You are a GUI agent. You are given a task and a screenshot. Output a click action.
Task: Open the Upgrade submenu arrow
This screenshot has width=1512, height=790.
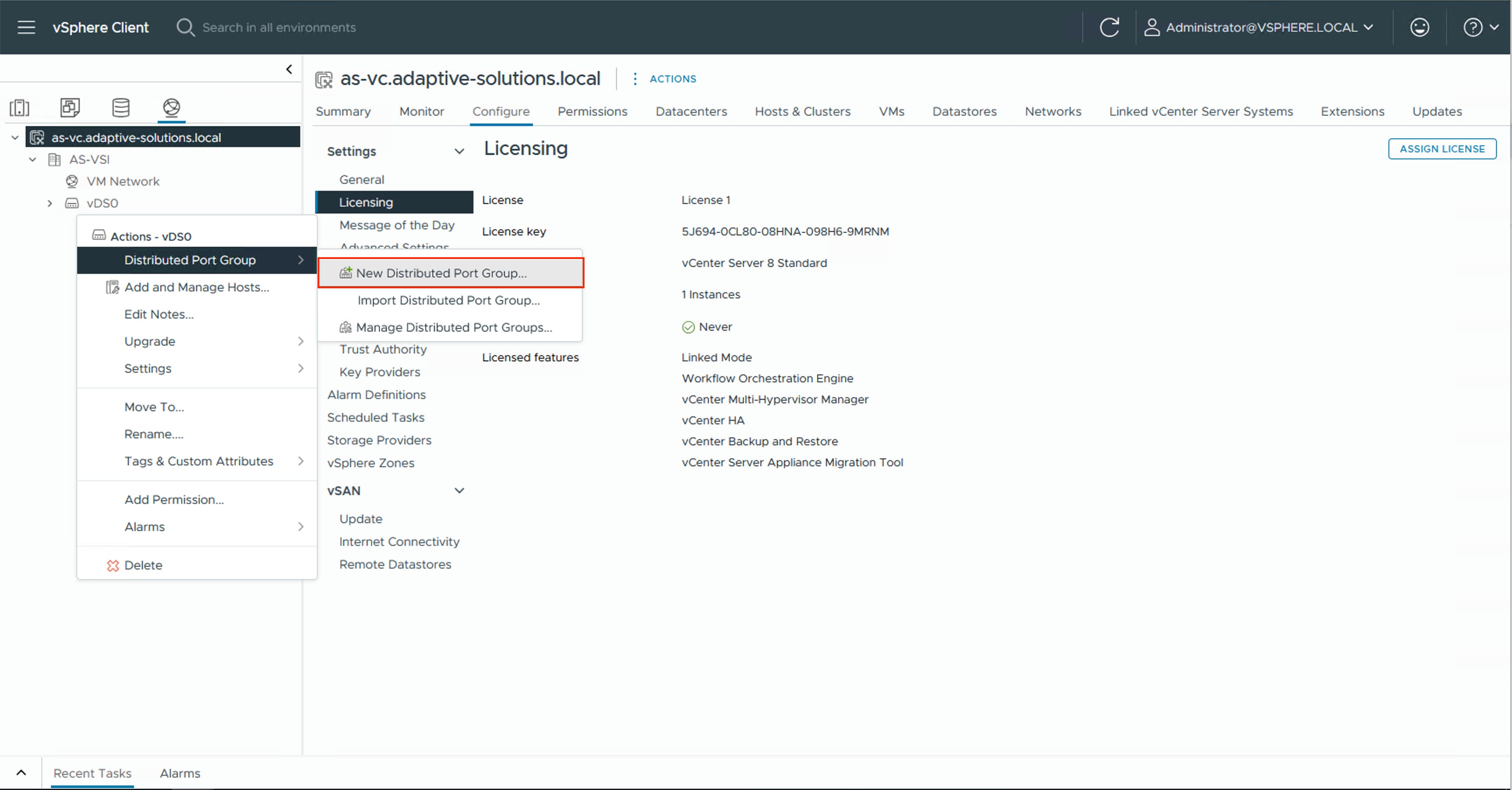coord(301,341)
